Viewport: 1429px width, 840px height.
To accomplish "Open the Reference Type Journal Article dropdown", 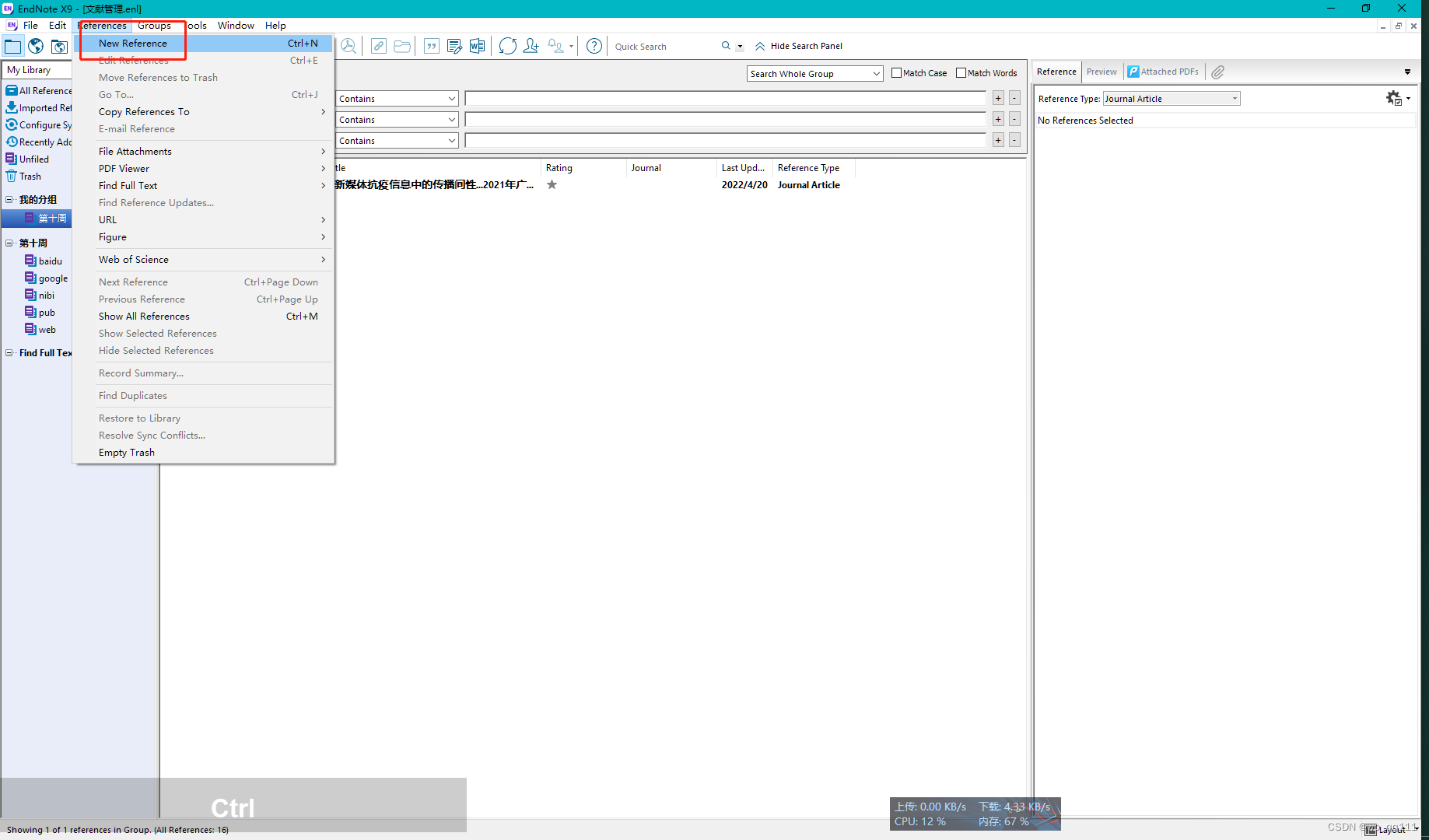I will click(1172, 99).
